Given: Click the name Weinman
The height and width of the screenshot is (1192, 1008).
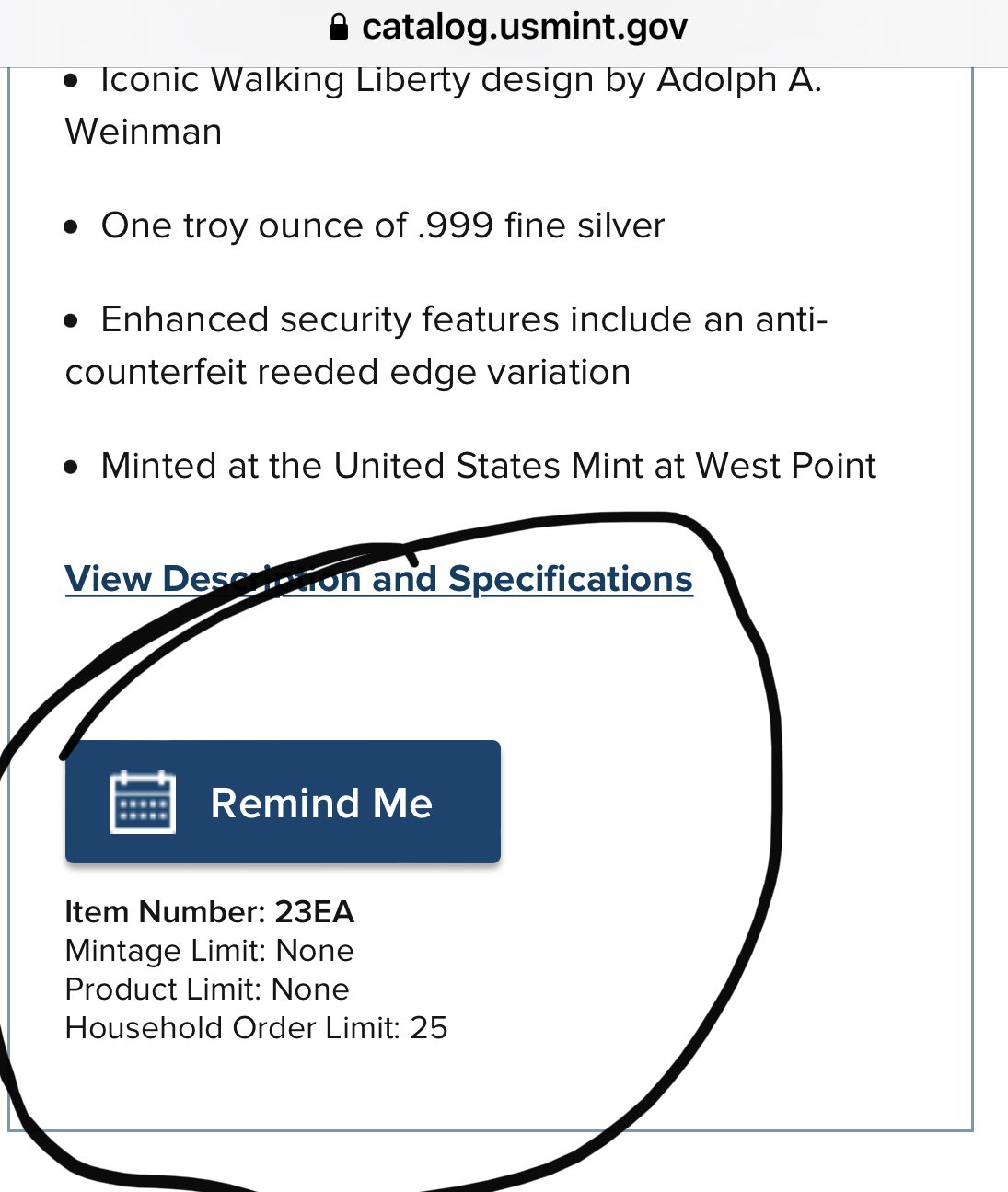Looking at the screenshot, I should click(x=144, y=132).
